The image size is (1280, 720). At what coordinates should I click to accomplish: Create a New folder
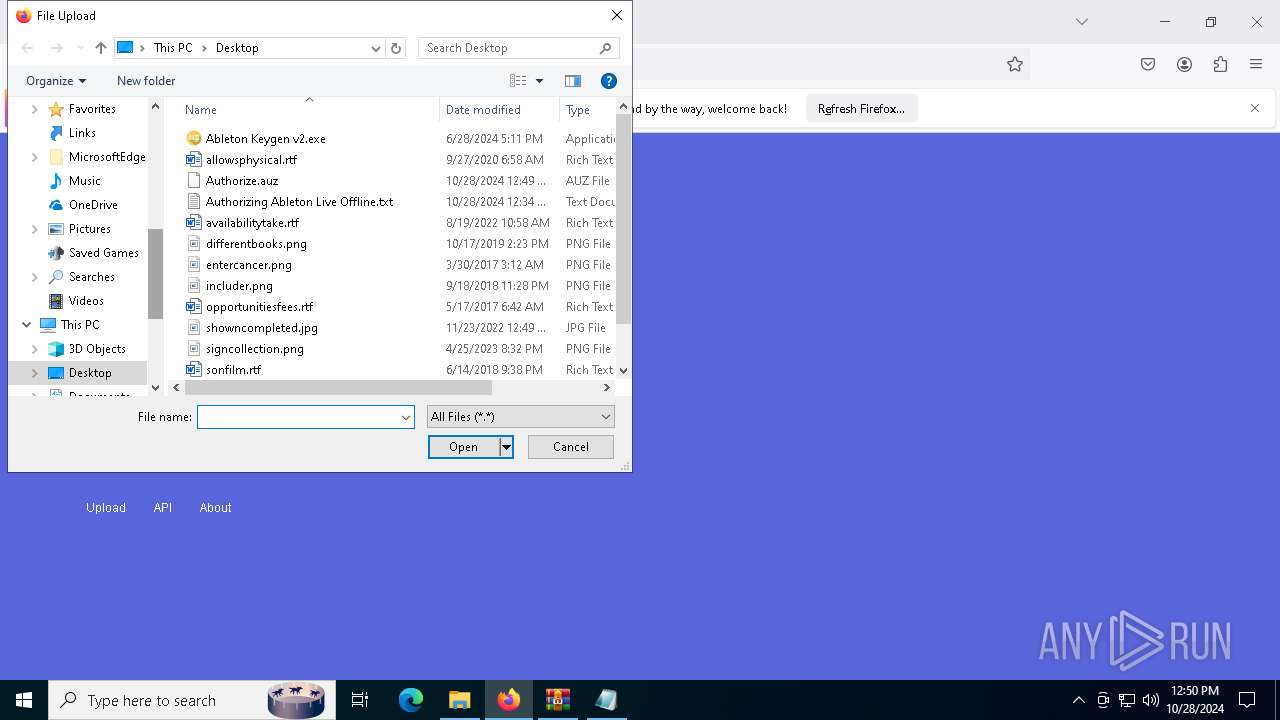pyautogui.click(x=146, y=81)
